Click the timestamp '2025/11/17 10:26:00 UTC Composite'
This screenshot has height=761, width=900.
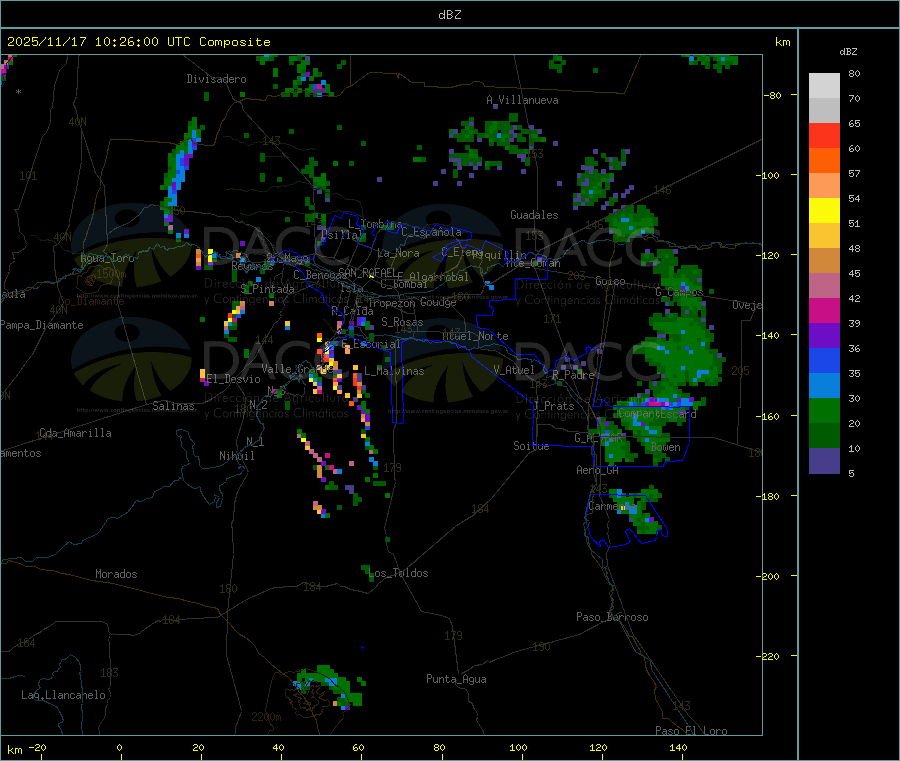pyautogui.click(x=138, y=42)
